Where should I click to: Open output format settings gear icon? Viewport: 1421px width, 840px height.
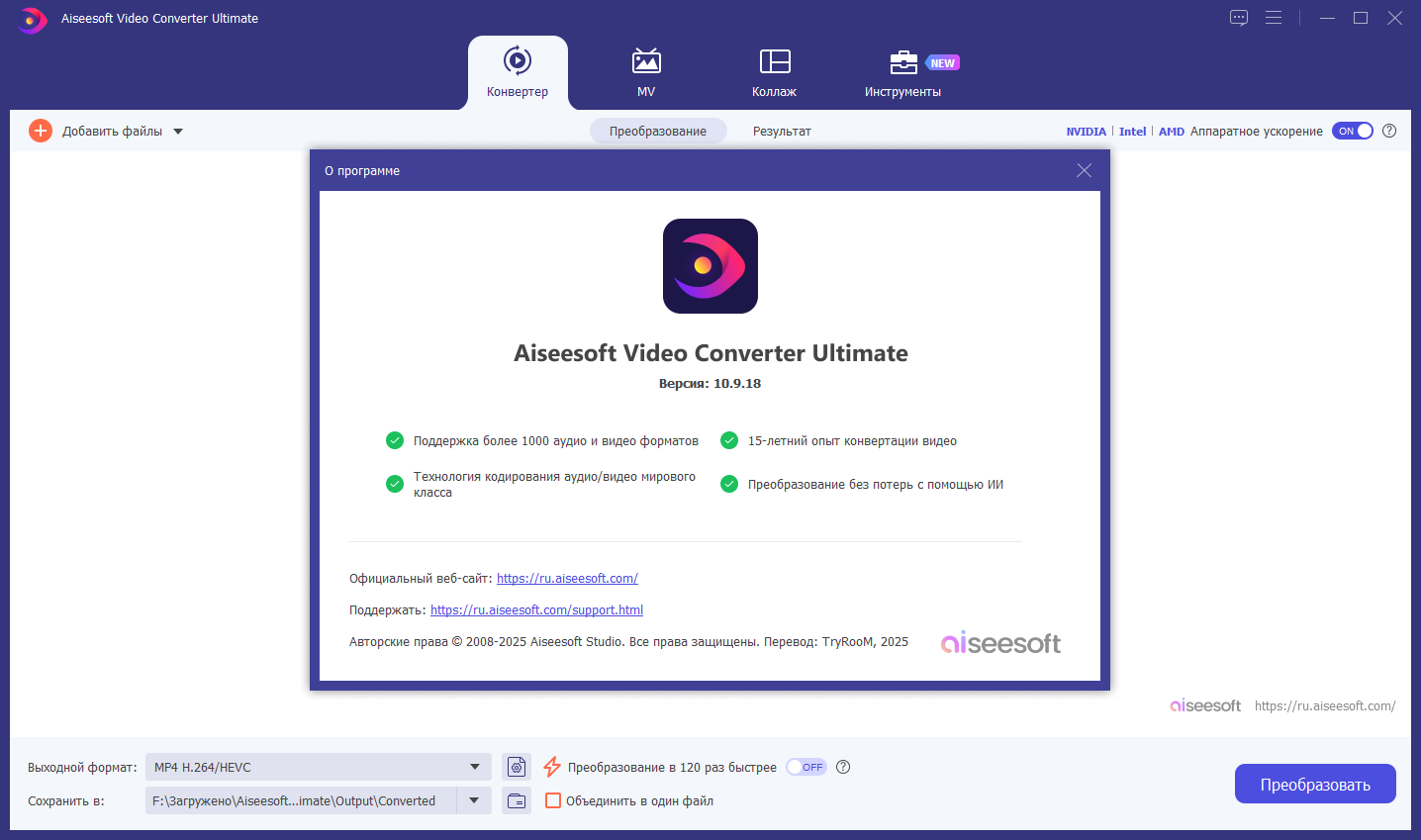click(517, 767)
